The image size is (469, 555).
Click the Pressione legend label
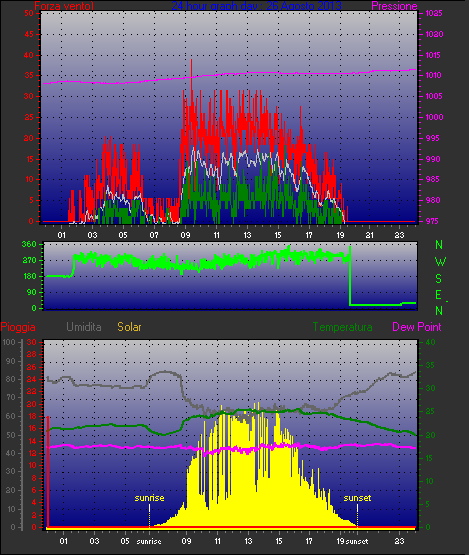394,6
